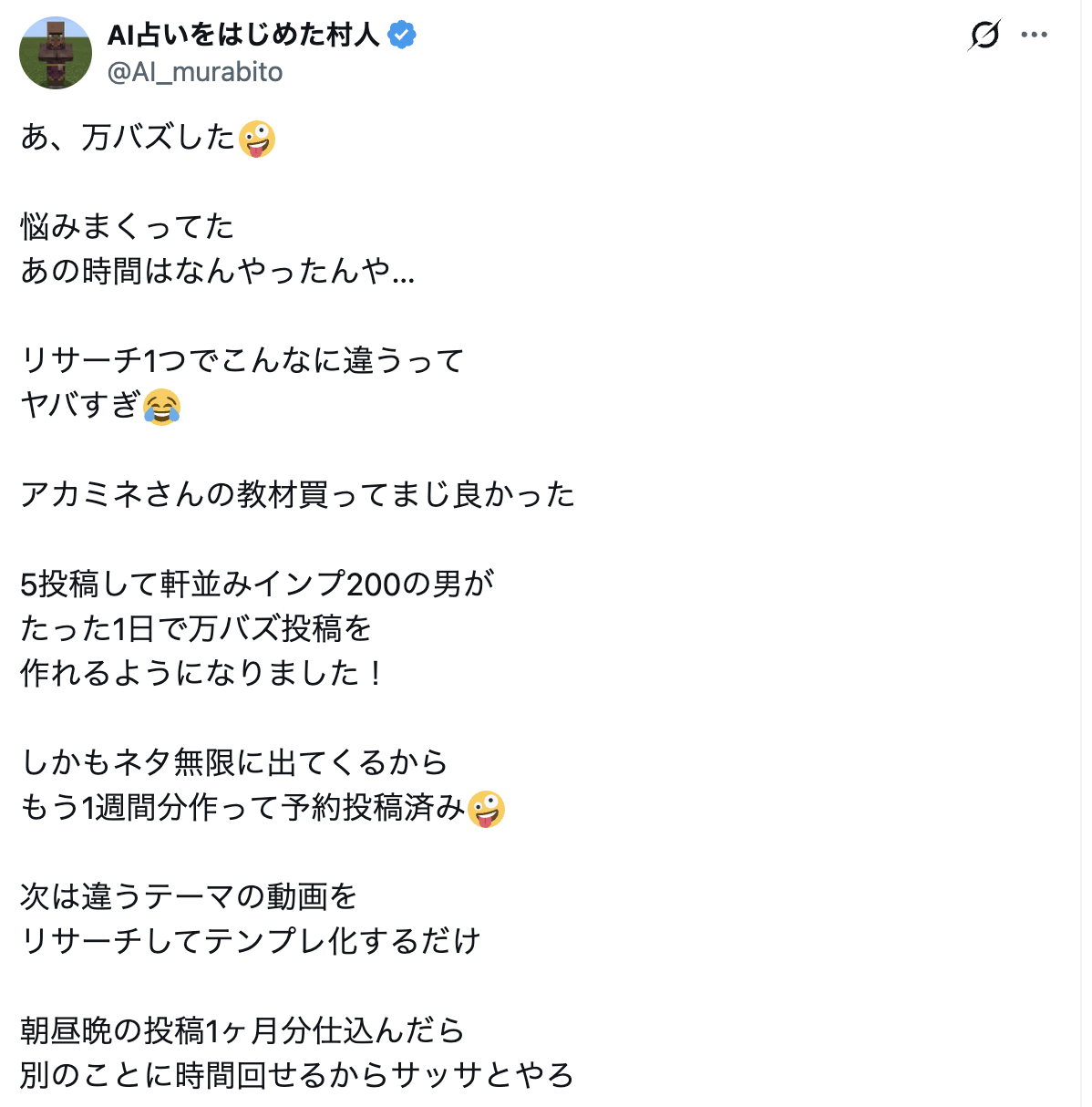
Task: Click the Grok icon on the post
Action: pos(984,36)
